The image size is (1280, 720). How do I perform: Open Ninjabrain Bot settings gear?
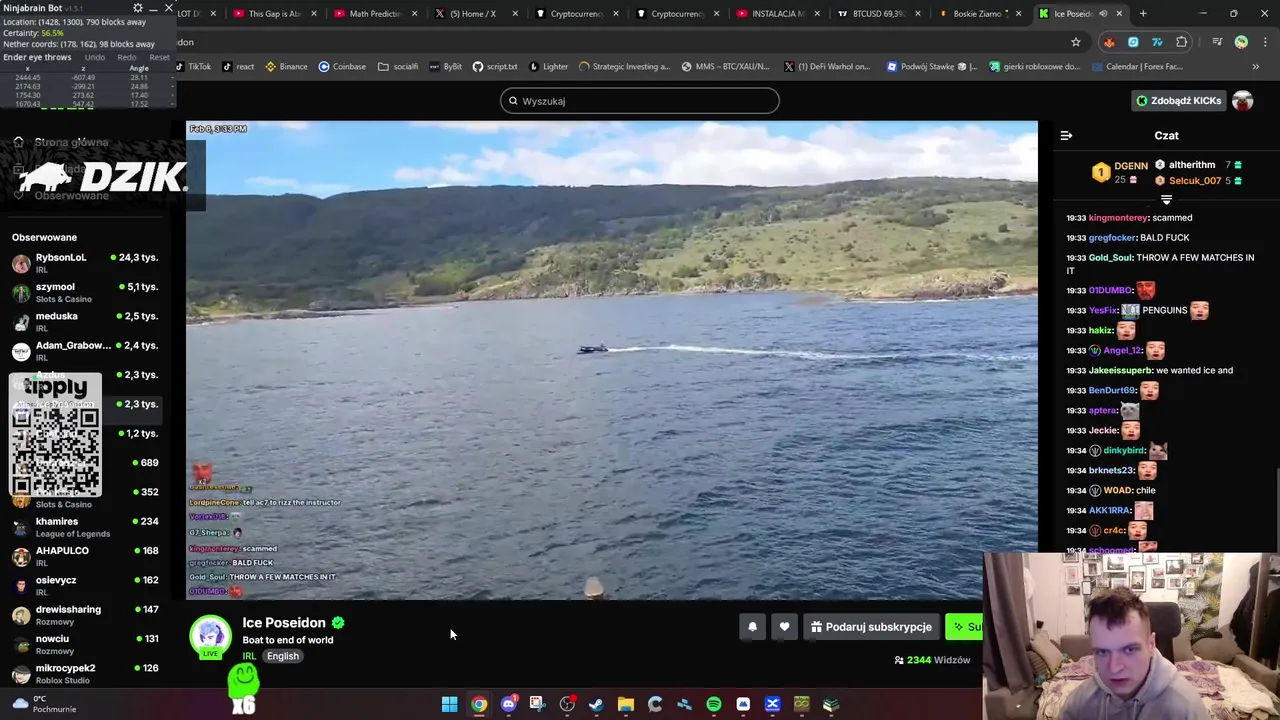(x=138, y=8)
